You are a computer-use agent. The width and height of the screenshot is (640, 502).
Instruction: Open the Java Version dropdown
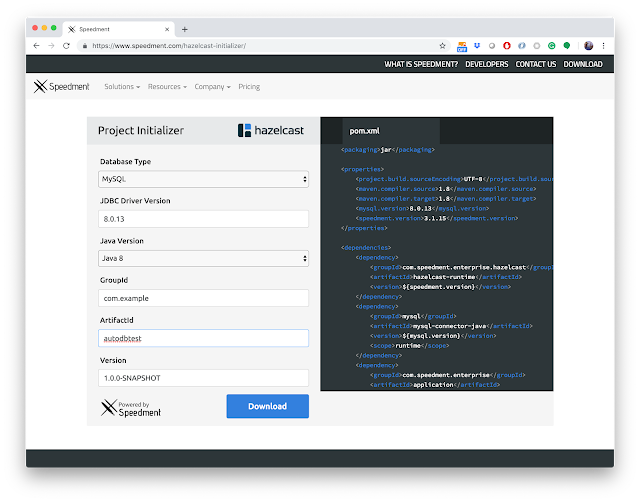(x=203, y=258)
